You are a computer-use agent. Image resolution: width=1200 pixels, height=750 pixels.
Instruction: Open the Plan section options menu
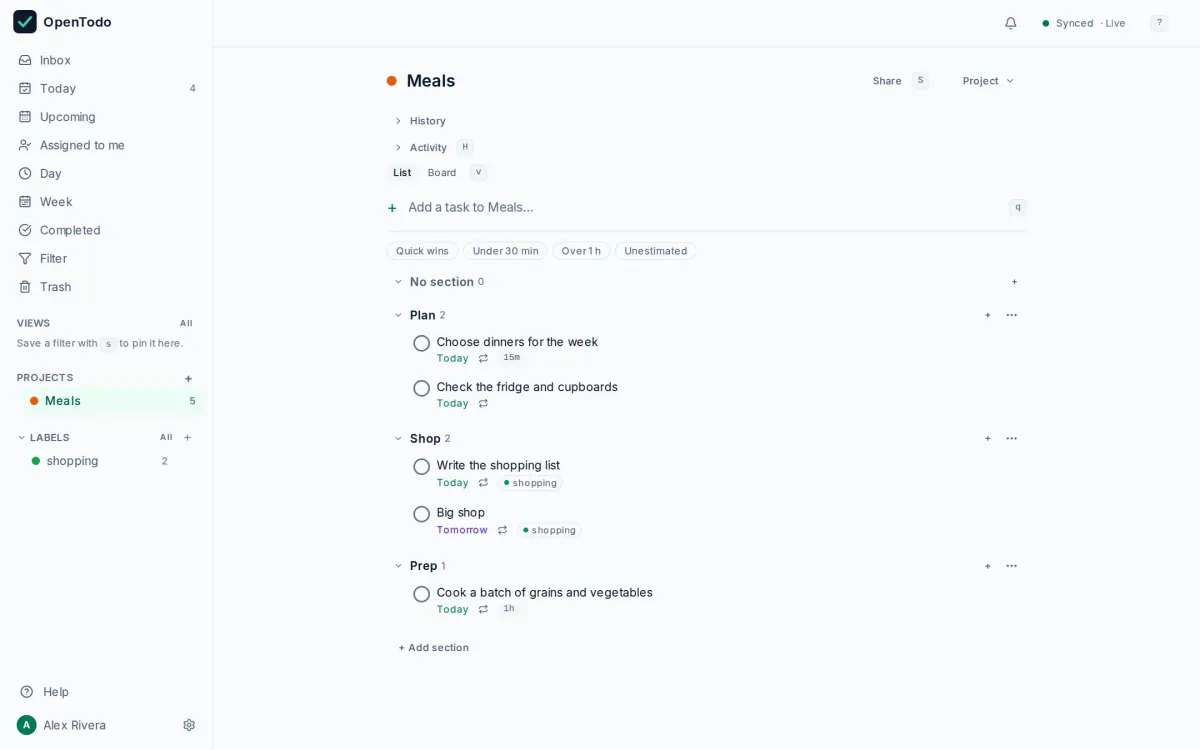click(x=1012, y=315)
